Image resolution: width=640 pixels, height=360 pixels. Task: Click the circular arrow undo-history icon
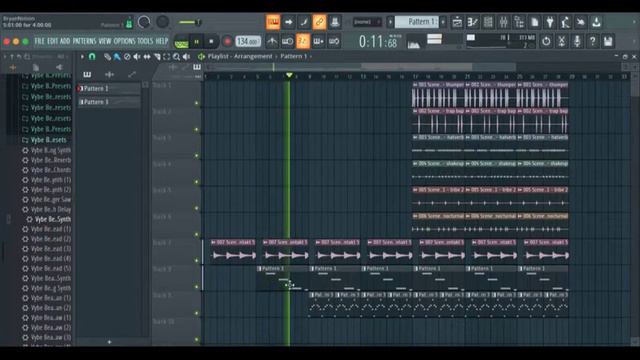point(546,41)
